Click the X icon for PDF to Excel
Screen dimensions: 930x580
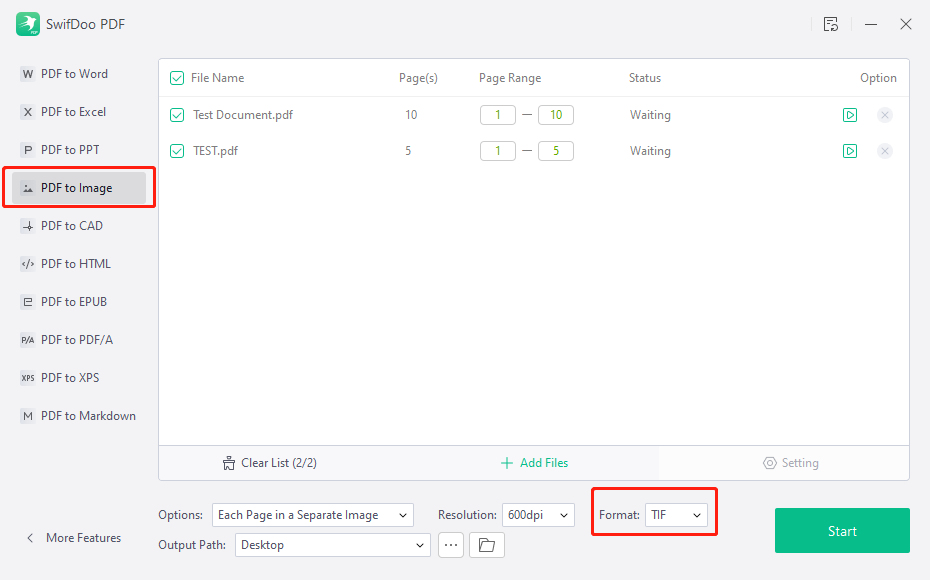(28, 112)
